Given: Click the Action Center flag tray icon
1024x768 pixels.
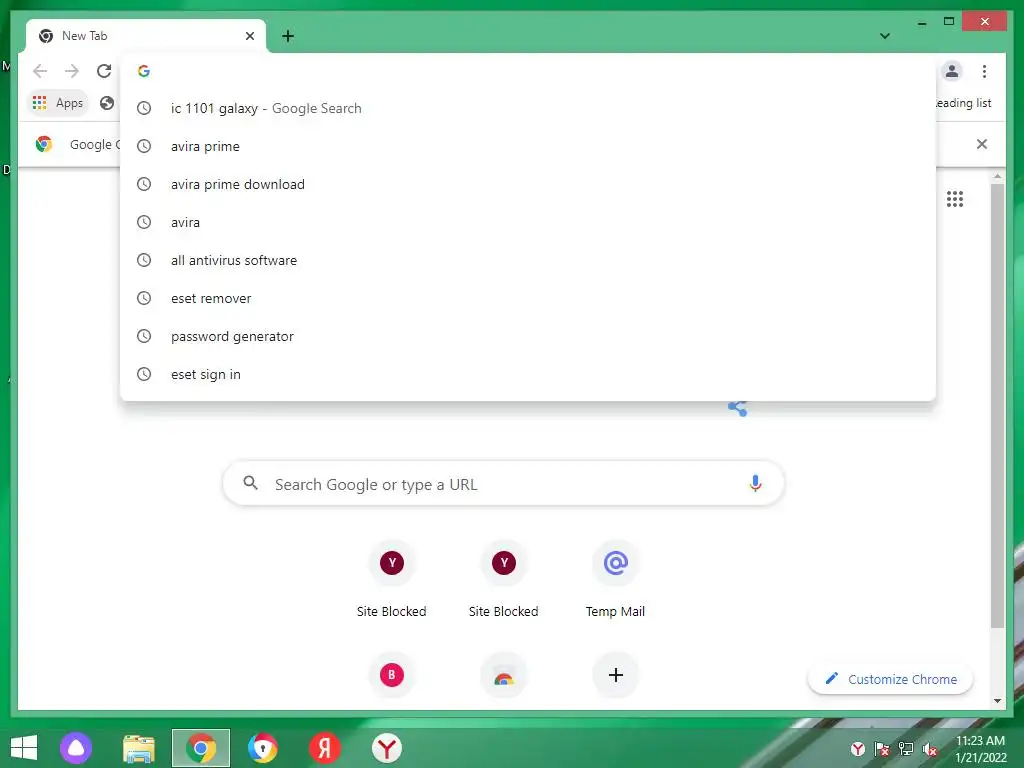Looking at the screenshot, I should tap(882, 749).
